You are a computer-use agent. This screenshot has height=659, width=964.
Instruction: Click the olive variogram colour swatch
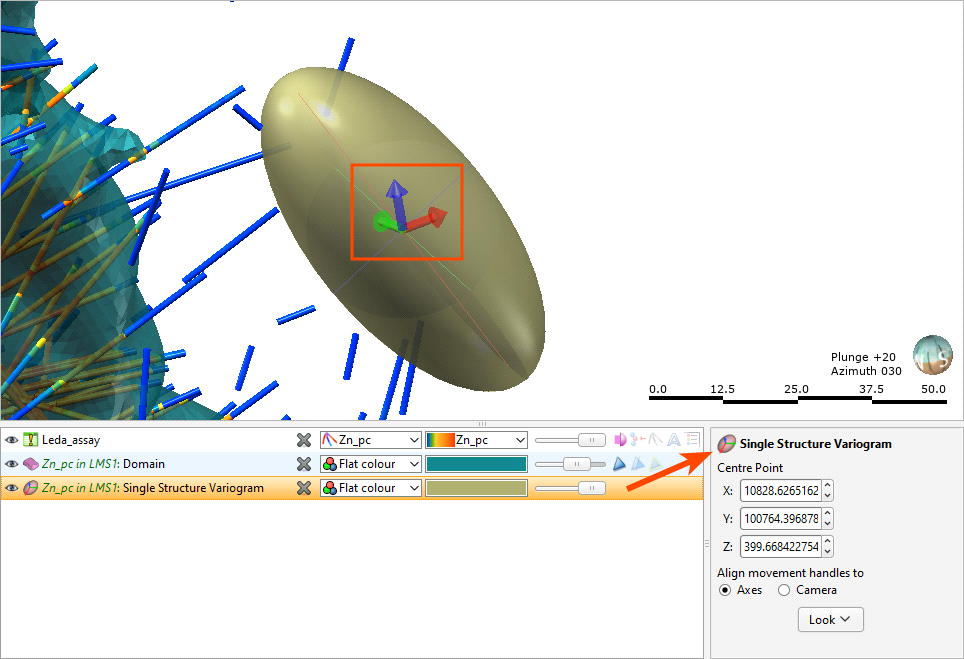476,488
